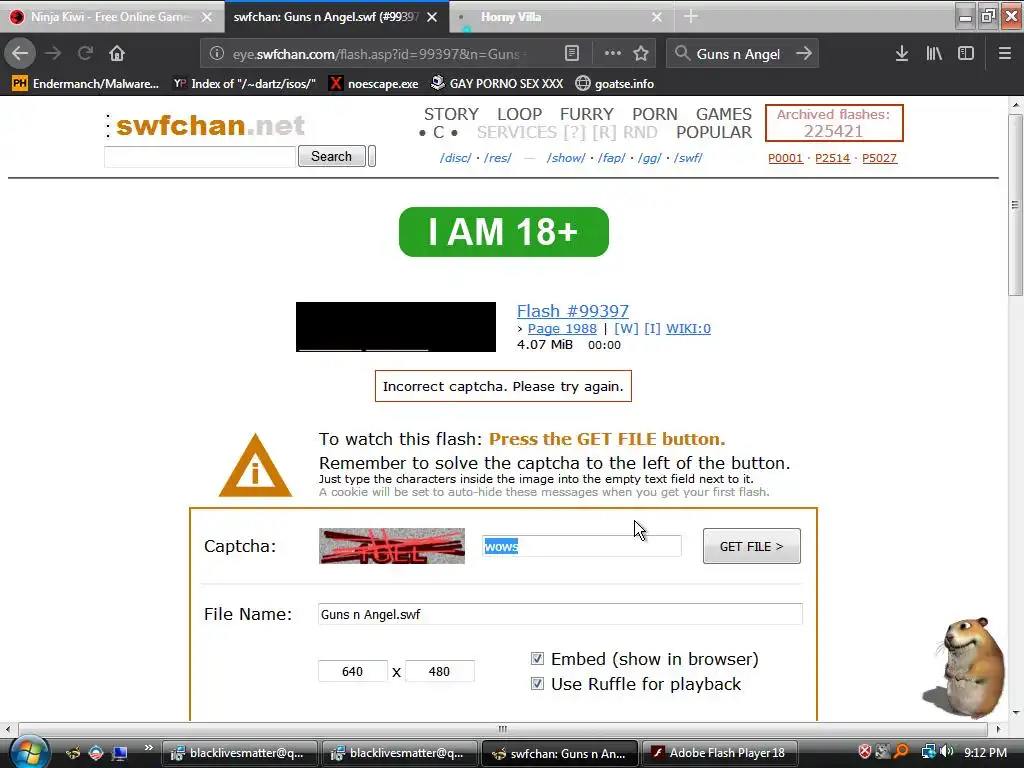Toggle the sidebar icon in toolbar
Image resolution: width=1024 pixels, height=768 pixels.
coord(966,54)
